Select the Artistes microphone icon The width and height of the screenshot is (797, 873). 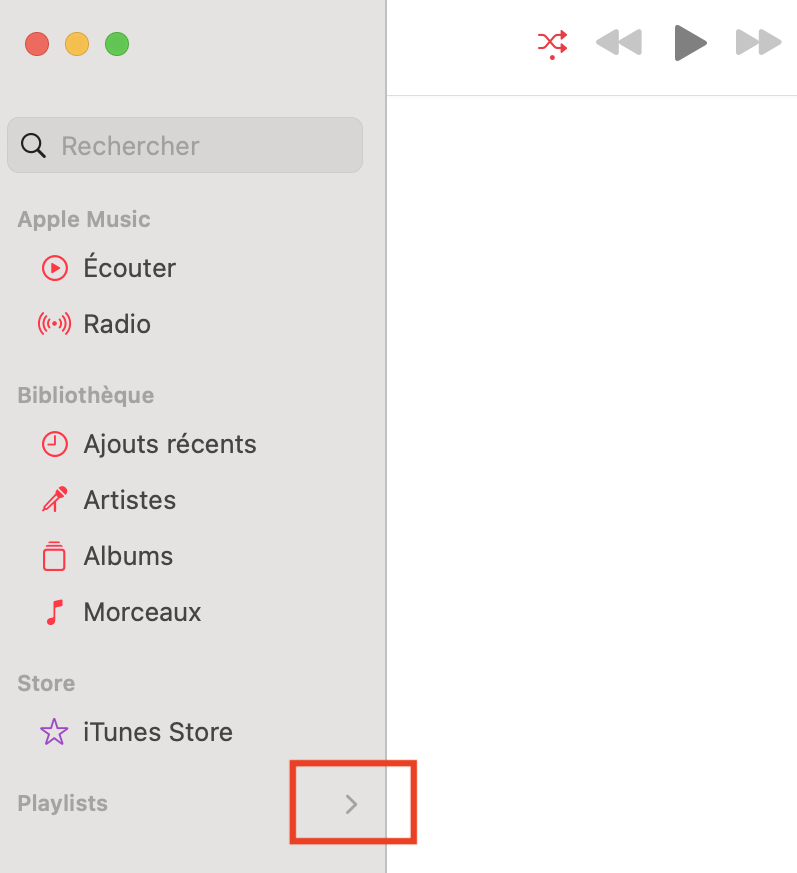55,499
